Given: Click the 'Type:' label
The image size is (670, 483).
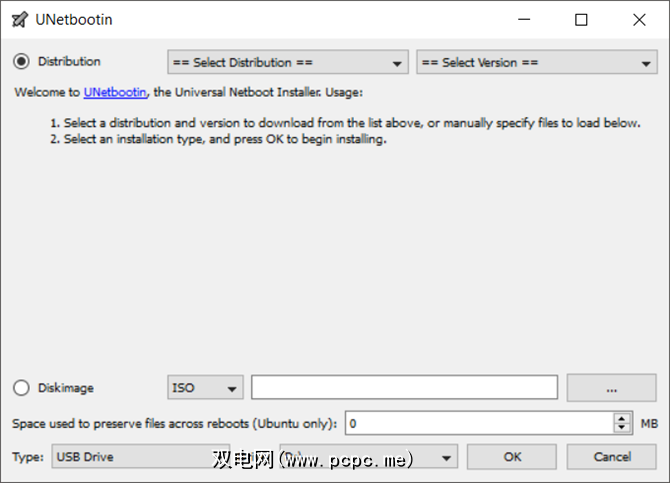Looking at the screenshot, I should click(28, 457).
